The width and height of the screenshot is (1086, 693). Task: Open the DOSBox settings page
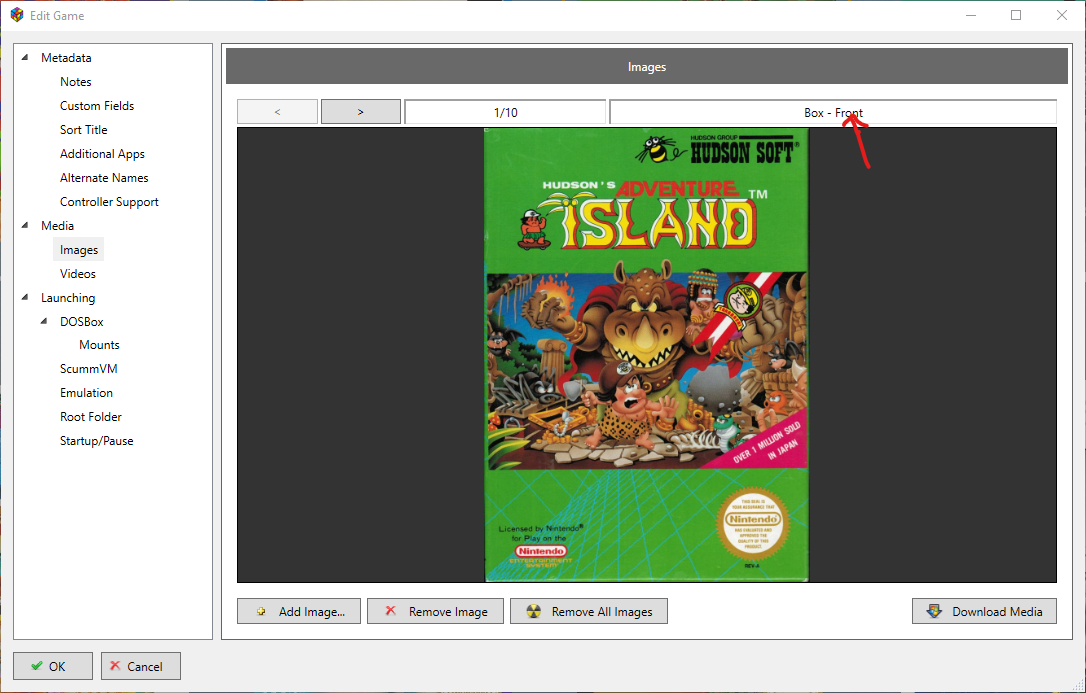pos(82,322)
